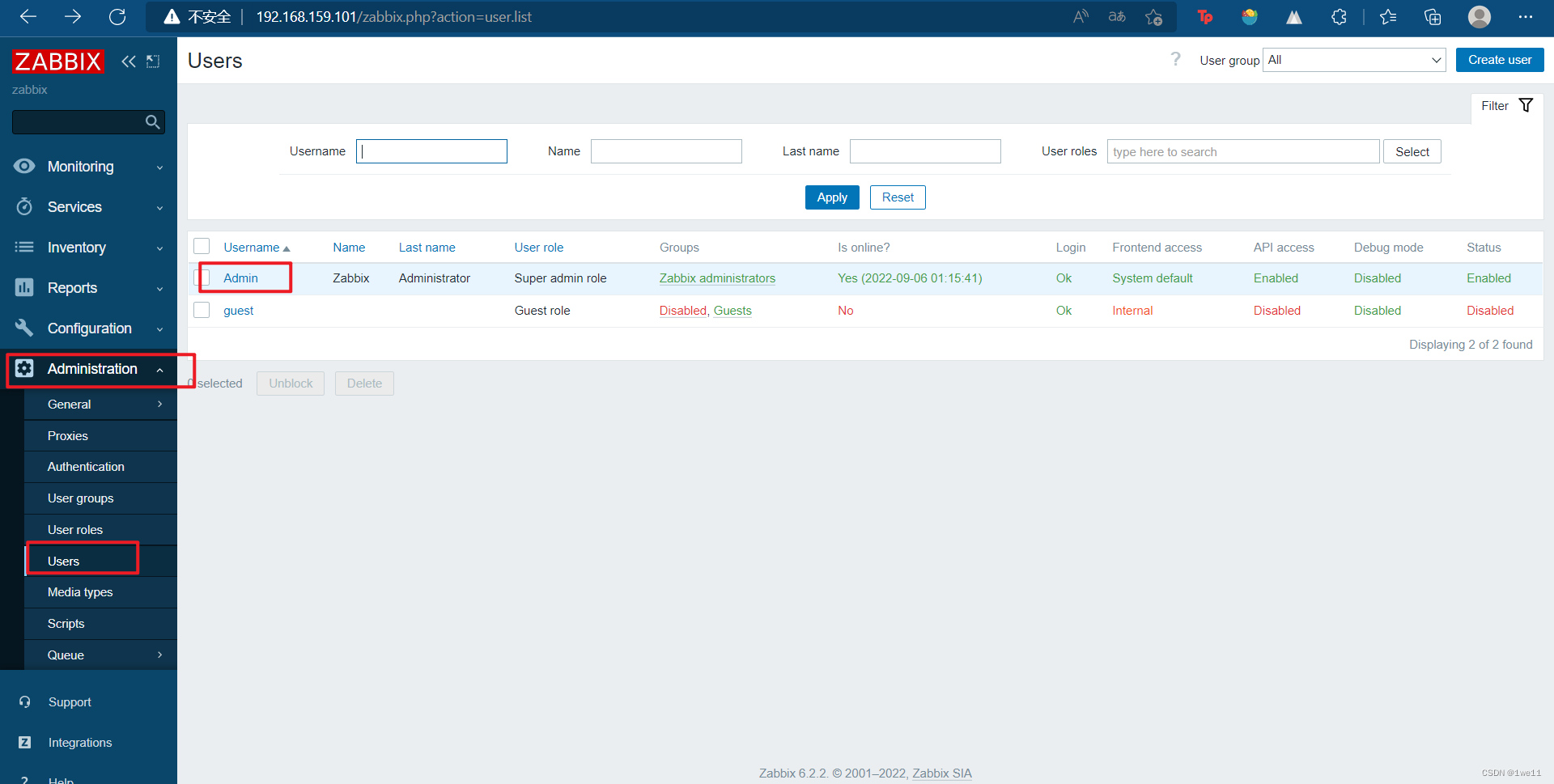
Task: Click the Create user button
Action: pyautogui.click(x=1500, y=60)
